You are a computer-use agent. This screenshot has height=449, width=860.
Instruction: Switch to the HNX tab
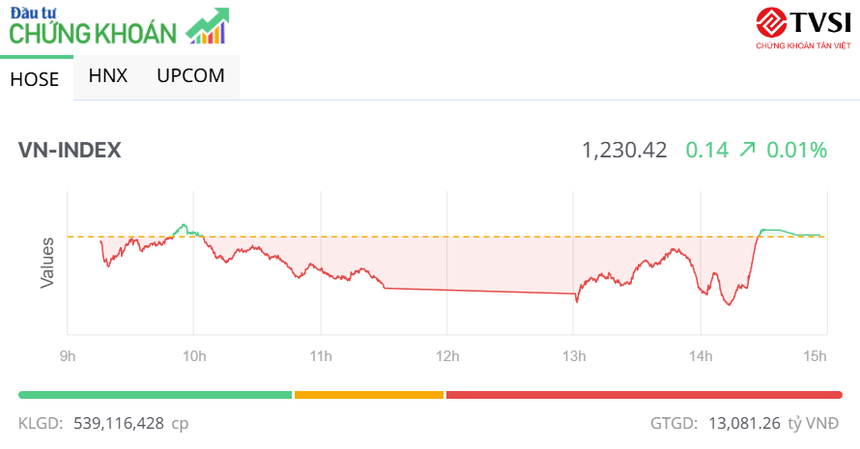click(x=108, y=76)
